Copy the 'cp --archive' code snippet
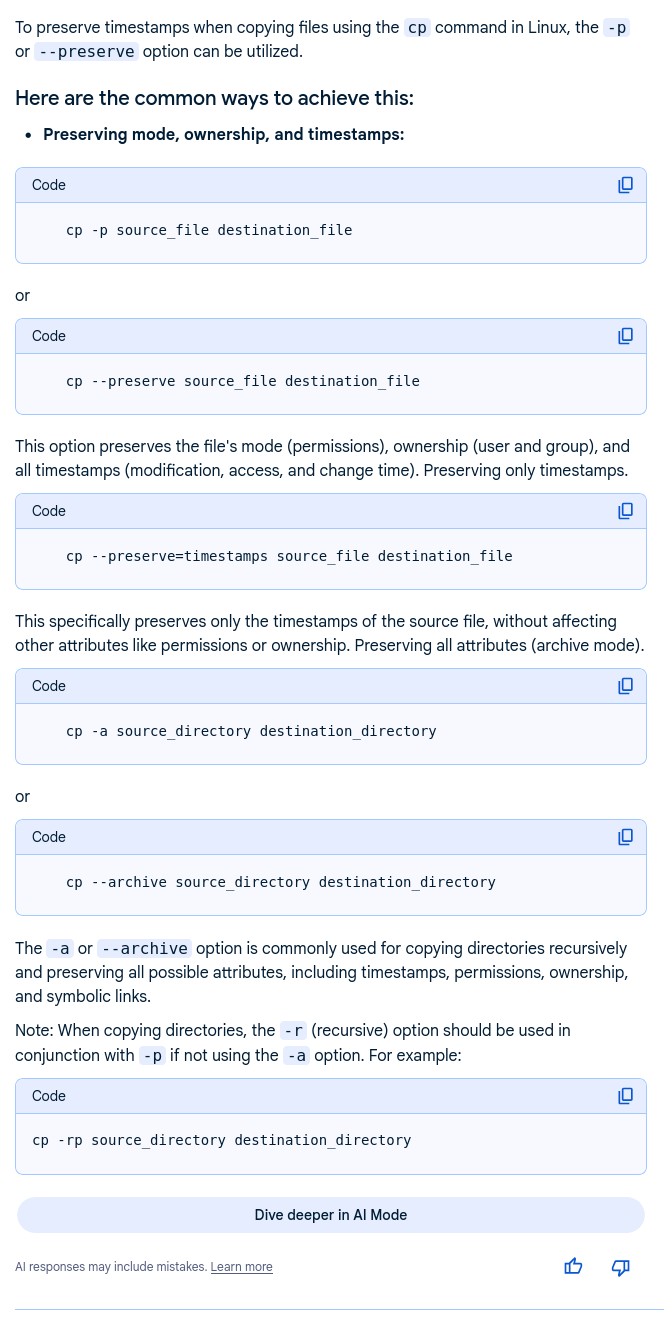Viewport: 664px width, 1320px height. coord(626,837)
